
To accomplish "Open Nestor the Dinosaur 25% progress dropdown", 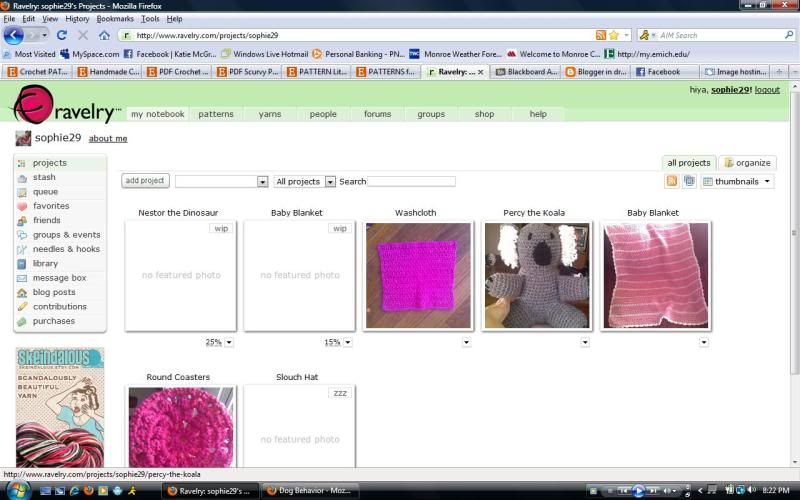I will click(229, 342).
